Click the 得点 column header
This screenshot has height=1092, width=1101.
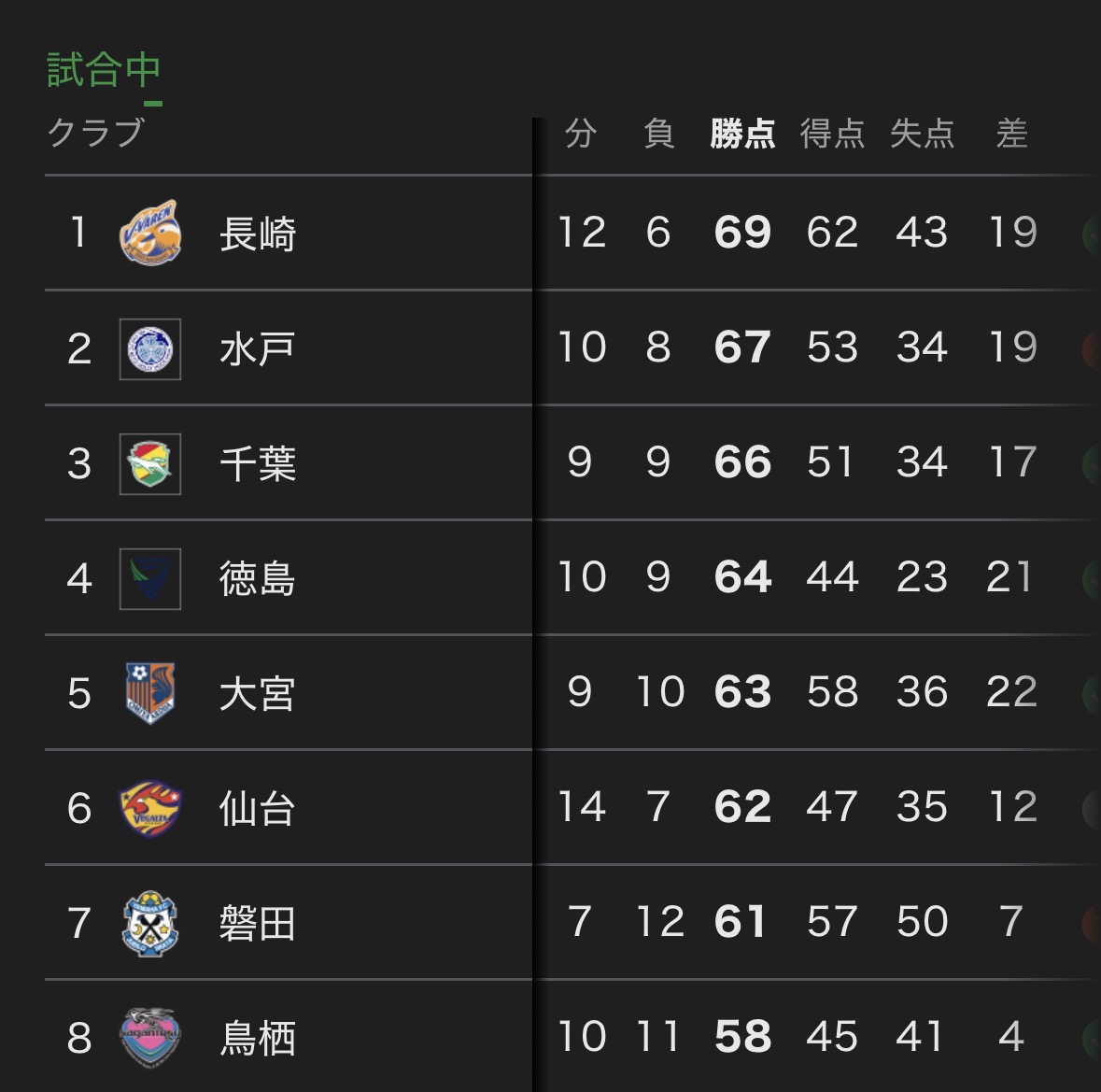point(832,134)
